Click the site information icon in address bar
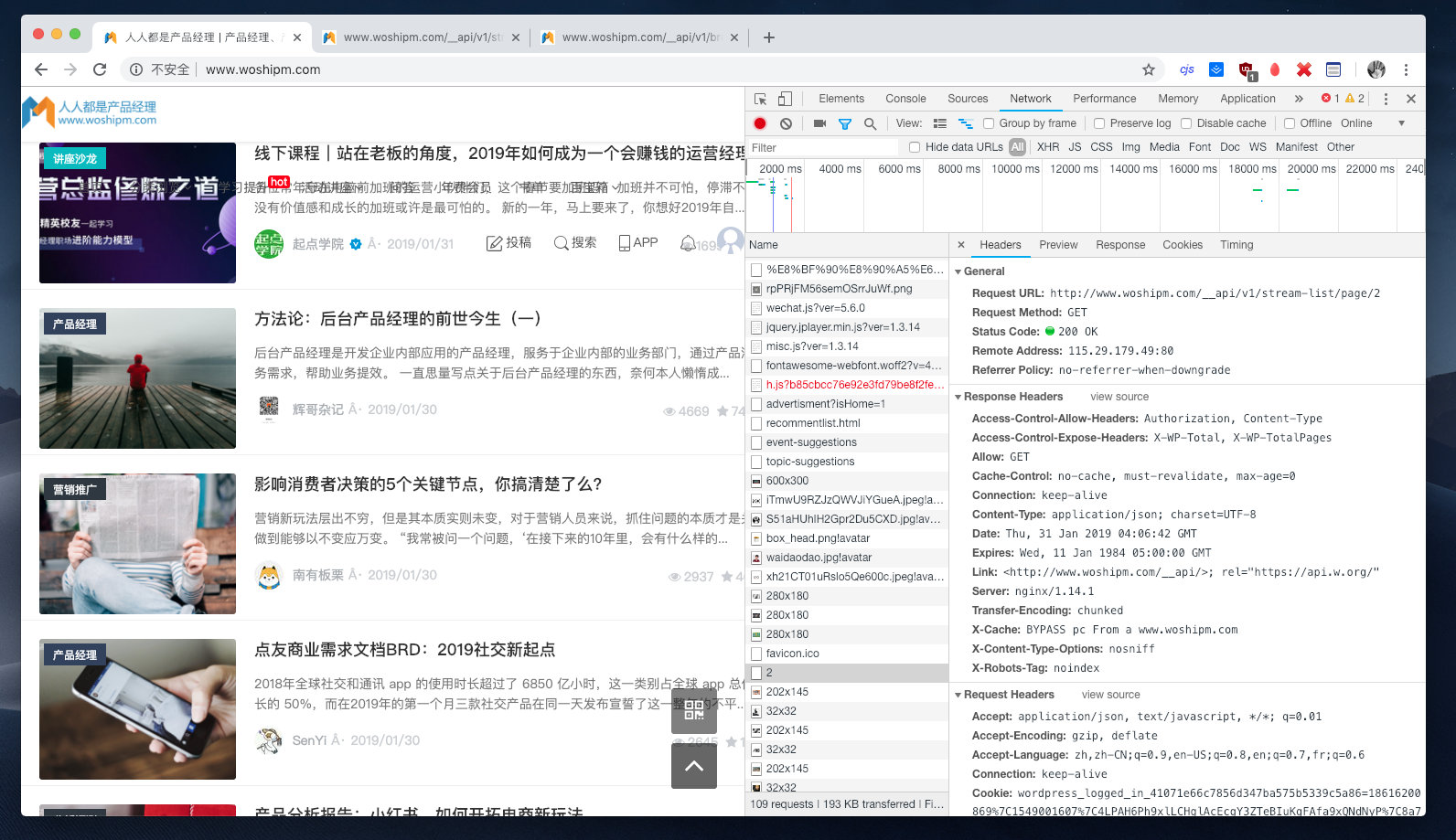 pos(136,69)
